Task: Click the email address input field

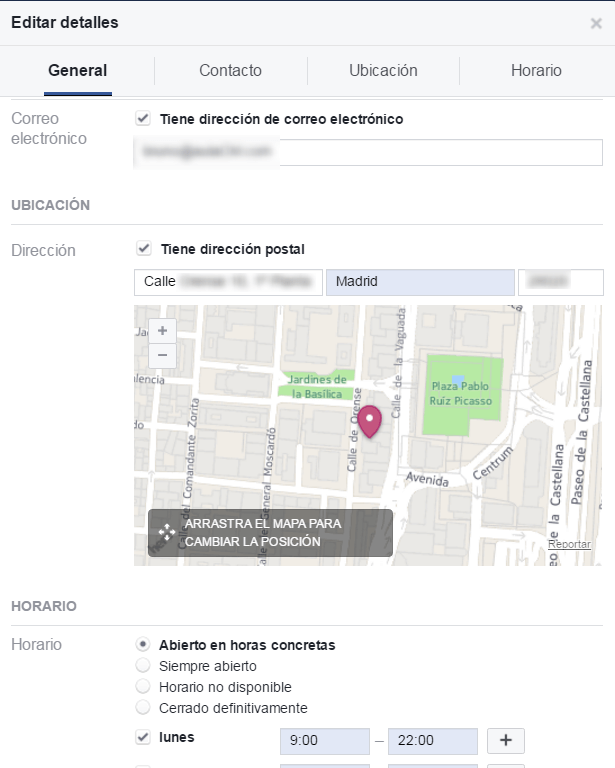Action: (x=368, y=152)
